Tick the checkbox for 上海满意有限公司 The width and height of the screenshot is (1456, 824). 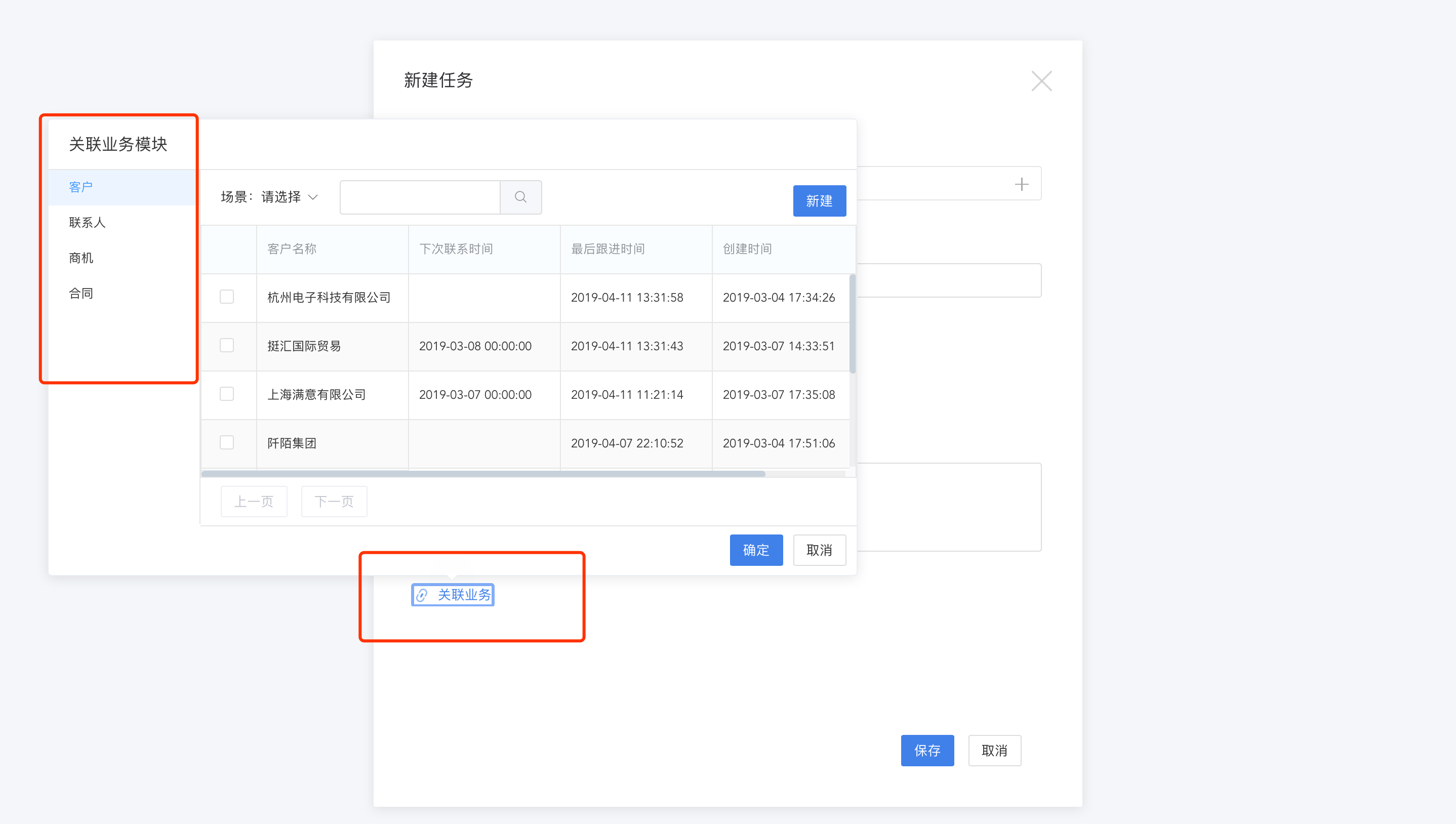point(227,394)
